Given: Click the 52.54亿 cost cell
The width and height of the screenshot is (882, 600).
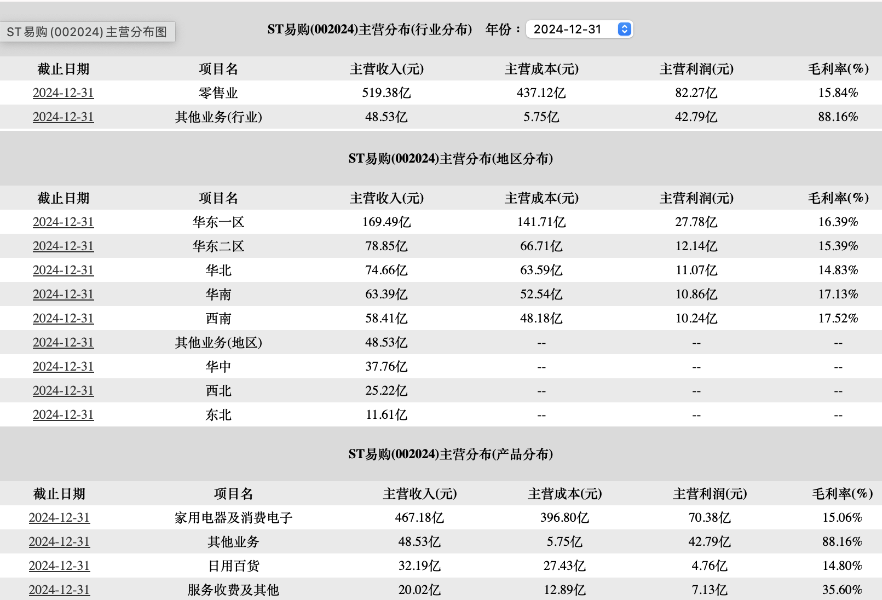Looking at the screenshot, I should click(541, 295).
